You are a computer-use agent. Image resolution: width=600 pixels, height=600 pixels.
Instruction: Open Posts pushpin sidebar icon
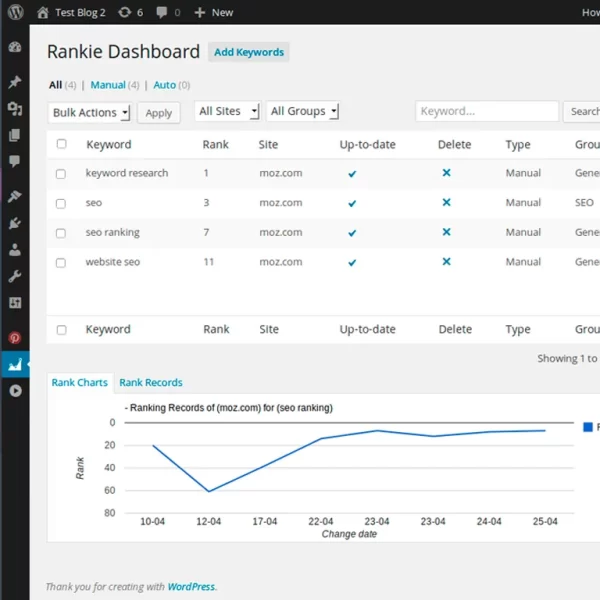tap(15, 82)
